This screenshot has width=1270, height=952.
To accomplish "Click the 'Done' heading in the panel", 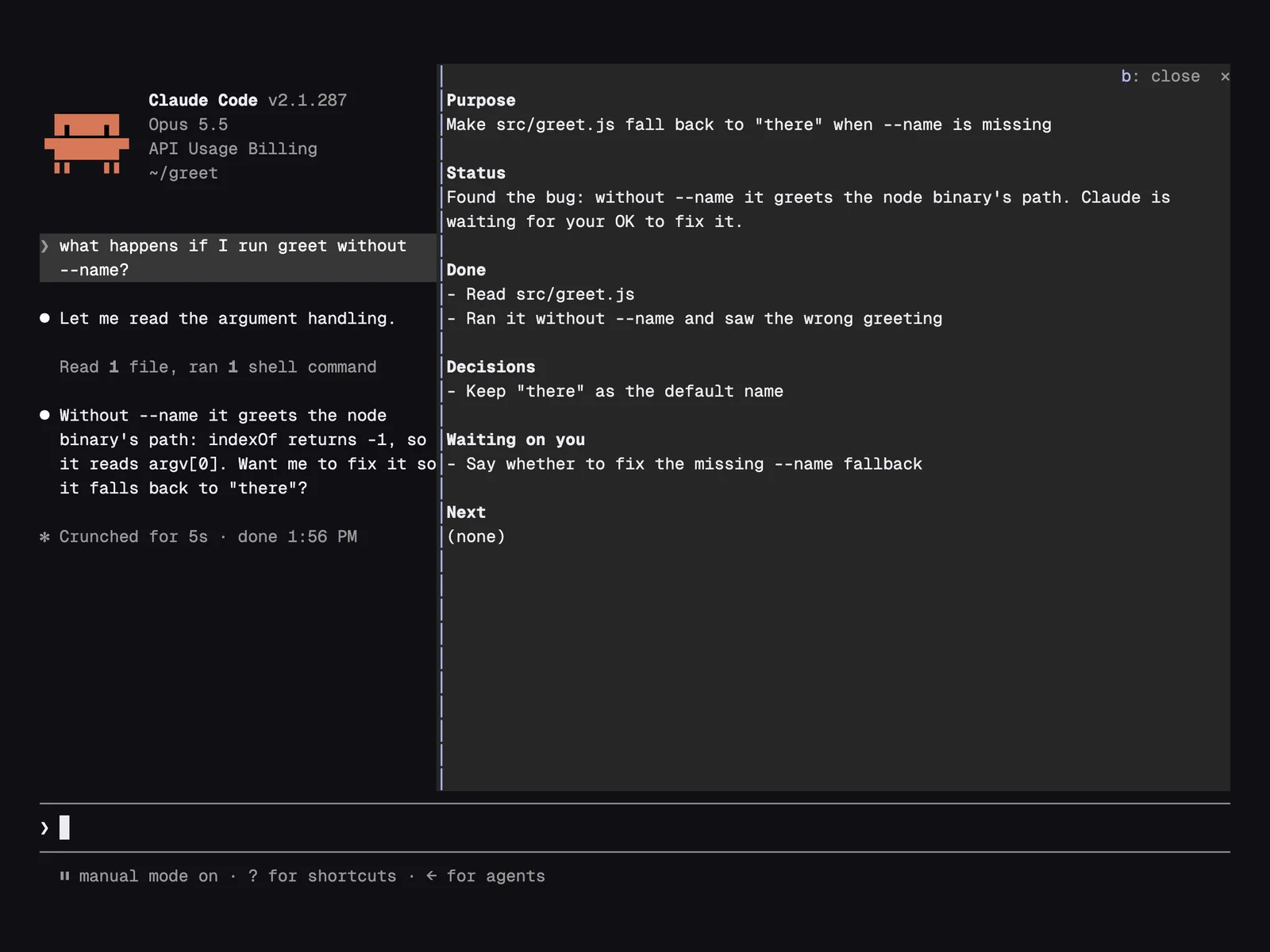I will pyautogui.click(x=466, y=270).
